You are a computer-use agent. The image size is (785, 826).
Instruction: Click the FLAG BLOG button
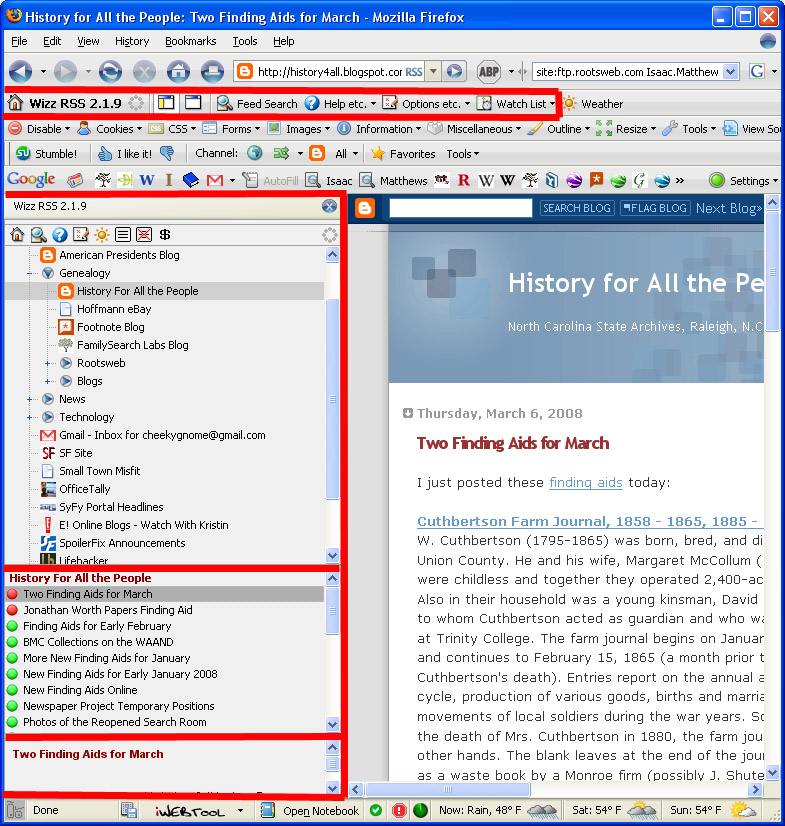tap(655, 208)
